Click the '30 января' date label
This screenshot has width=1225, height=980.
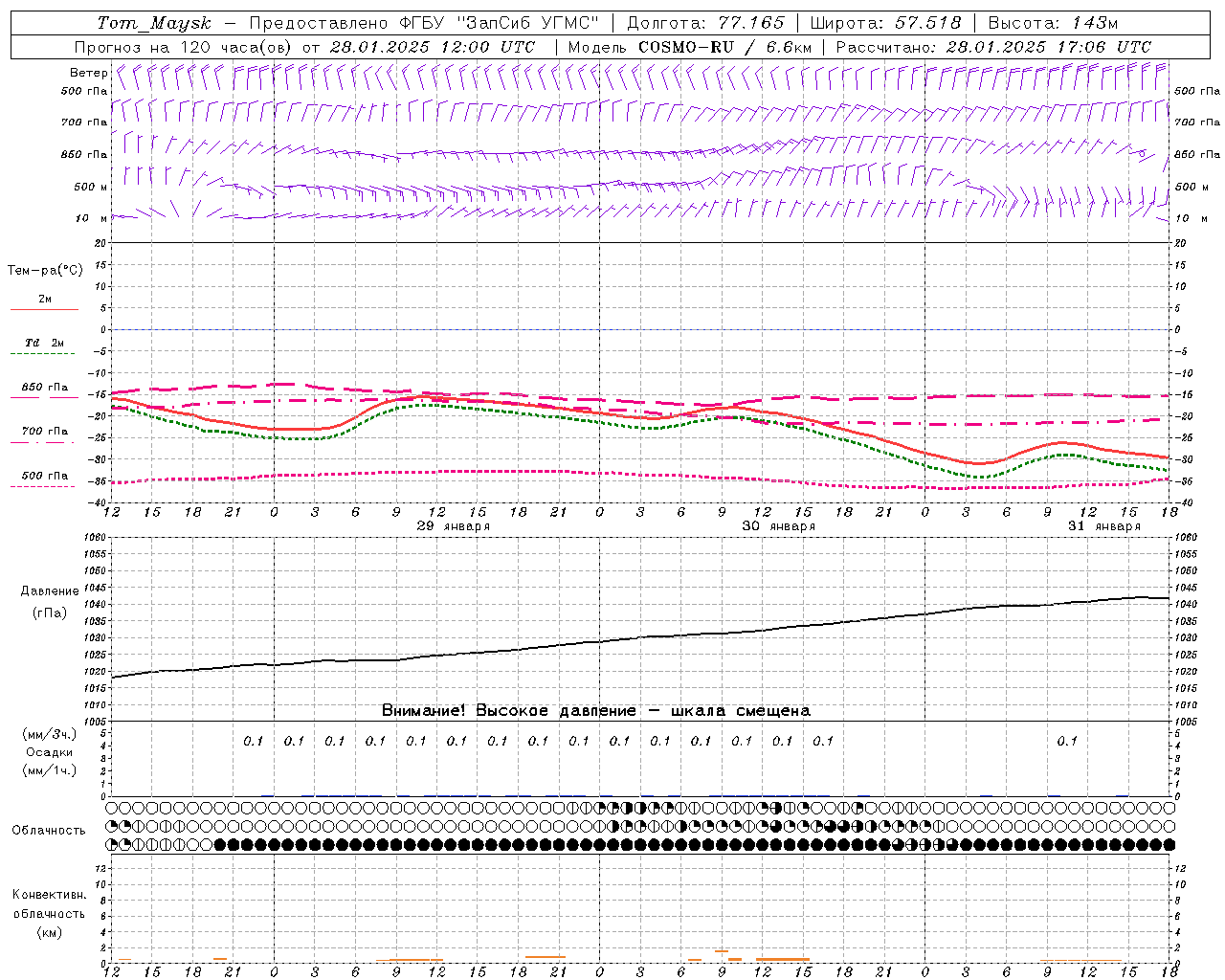tap(779, 526)
